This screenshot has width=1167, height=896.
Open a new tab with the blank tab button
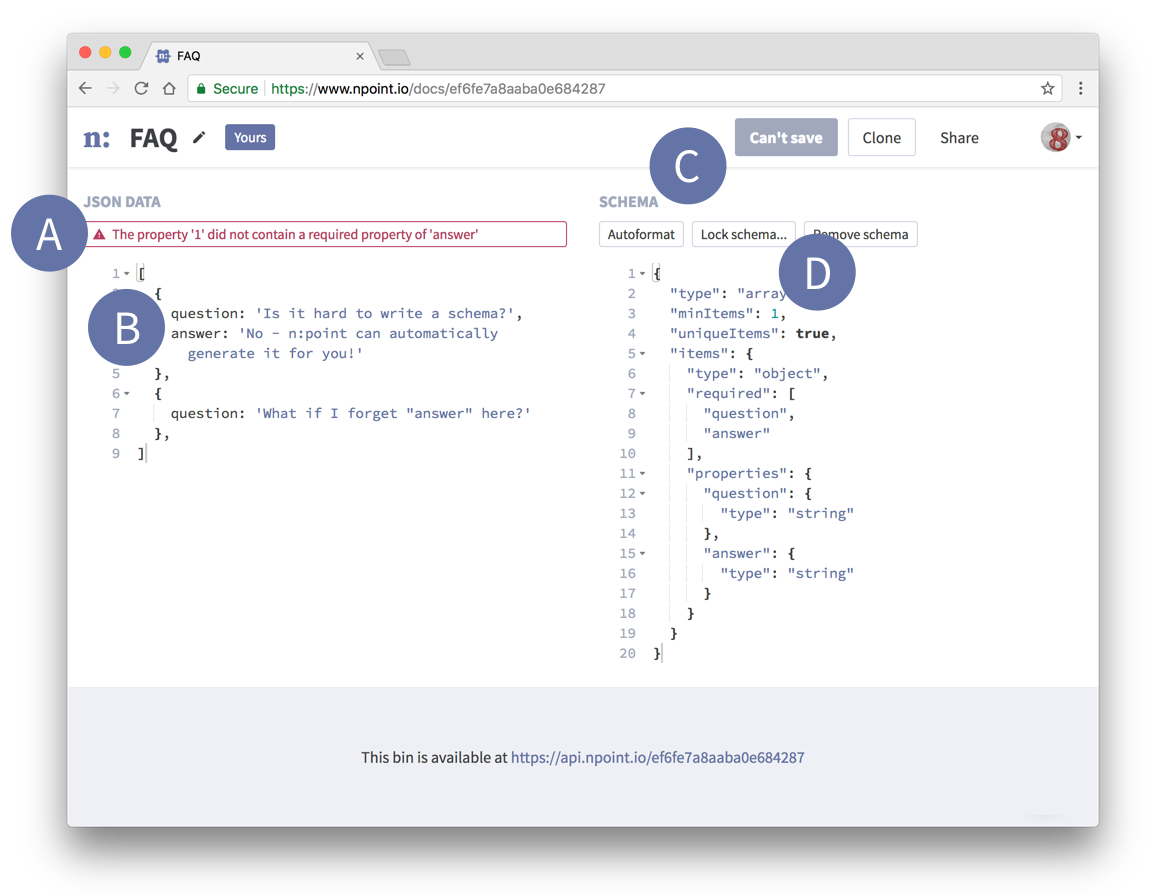(394, 57)
